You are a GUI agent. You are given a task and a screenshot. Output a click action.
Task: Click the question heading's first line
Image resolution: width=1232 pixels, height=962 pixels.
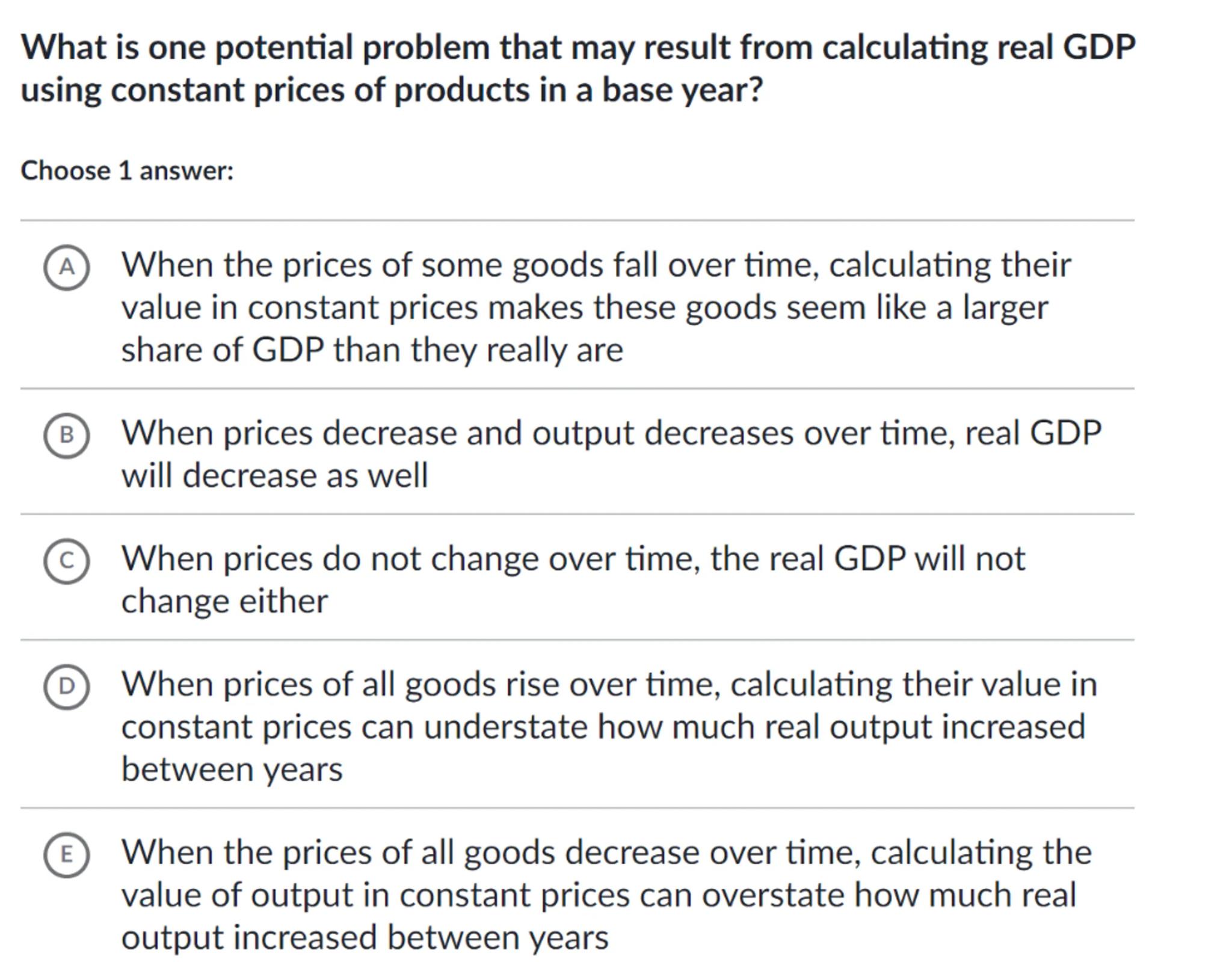(577, 47)
